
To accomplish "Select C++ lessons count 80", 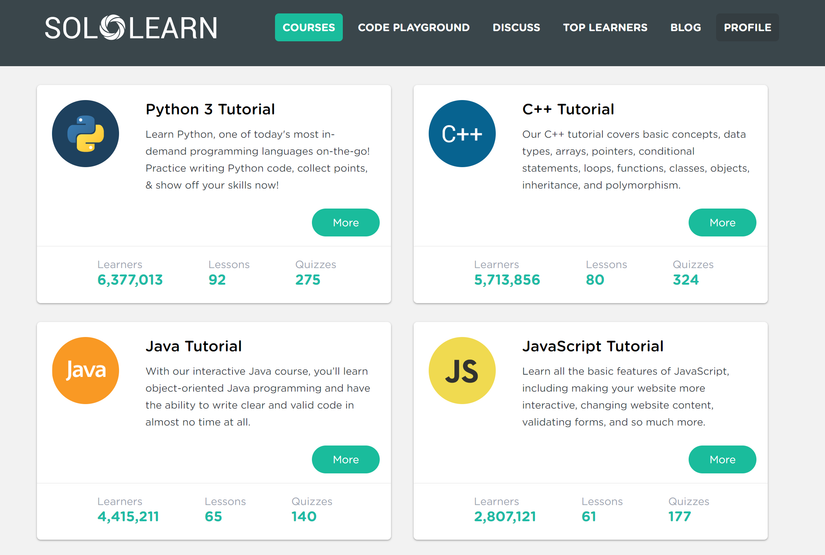I will point(595,280).
